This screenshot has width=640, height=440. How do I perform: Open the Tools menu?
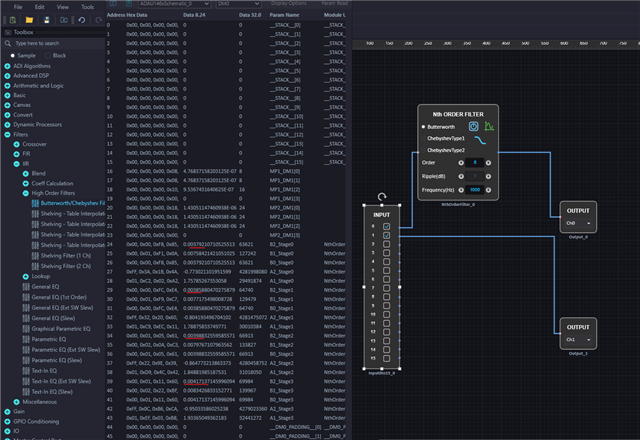click(87, 7)
